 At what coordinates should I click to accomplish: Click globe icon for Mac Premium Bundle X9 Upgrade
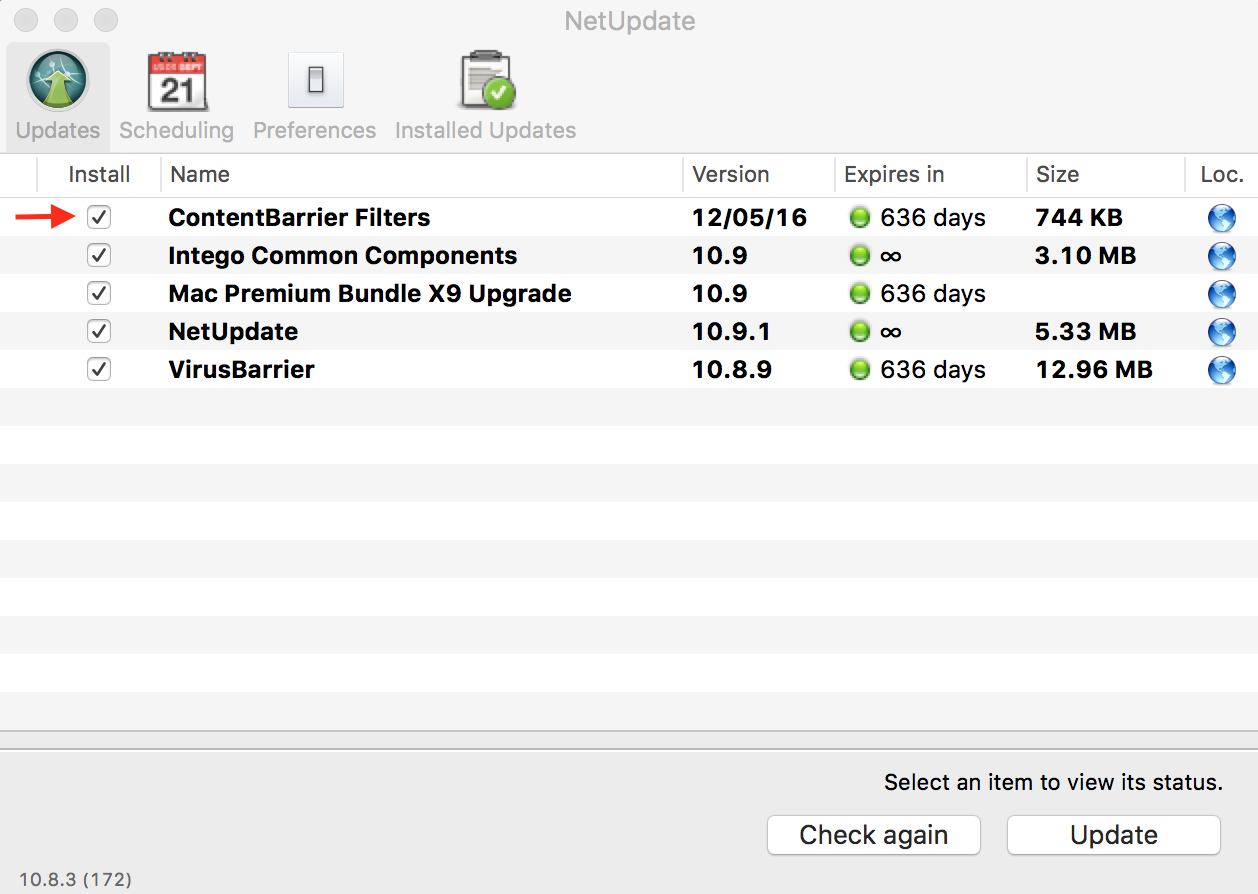coord(1222,294)
